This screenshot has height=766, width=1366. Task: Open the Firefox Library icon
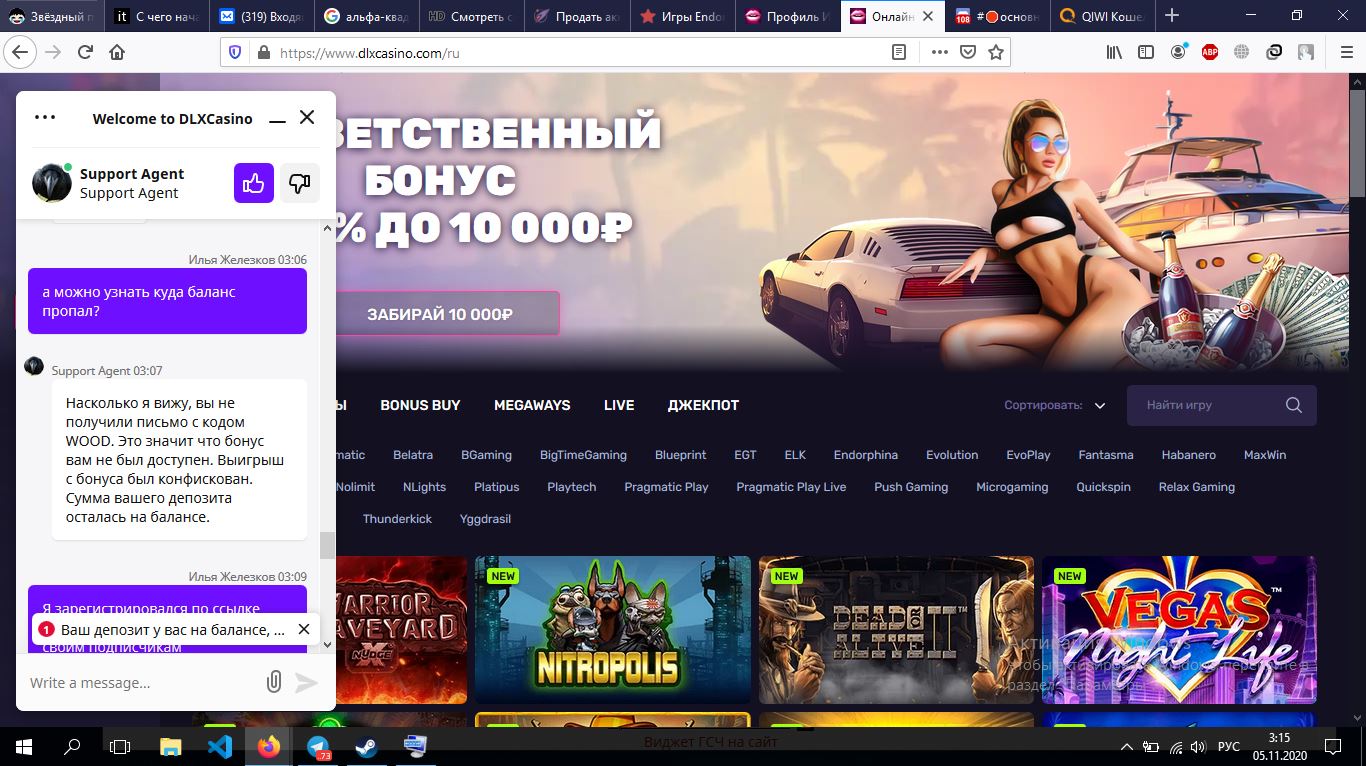[1114, 52]
